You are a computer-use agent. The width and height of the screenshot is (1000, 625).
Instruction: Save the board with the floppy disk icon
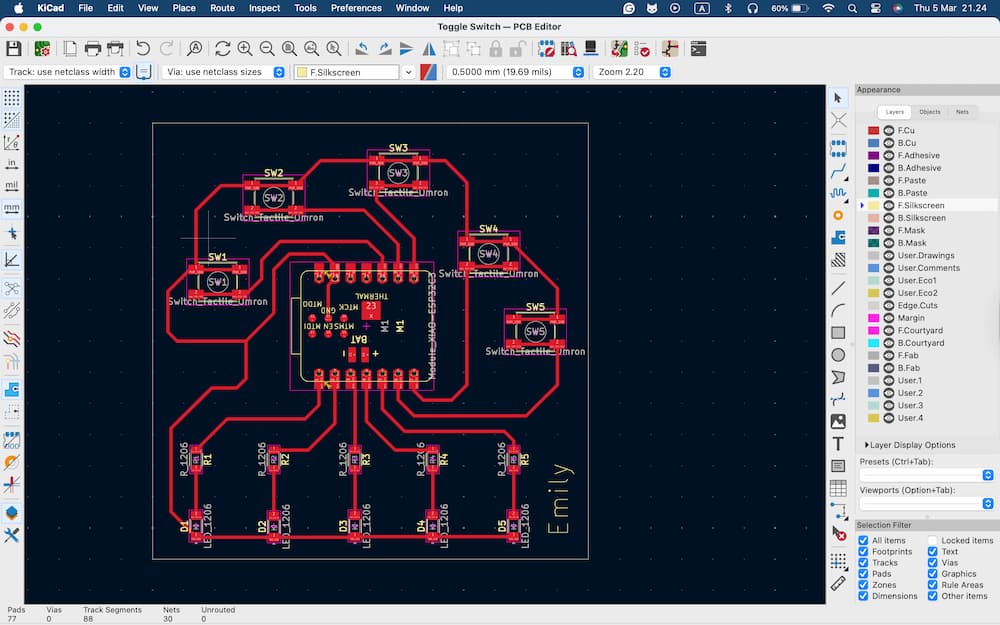[x=14, y=48]
